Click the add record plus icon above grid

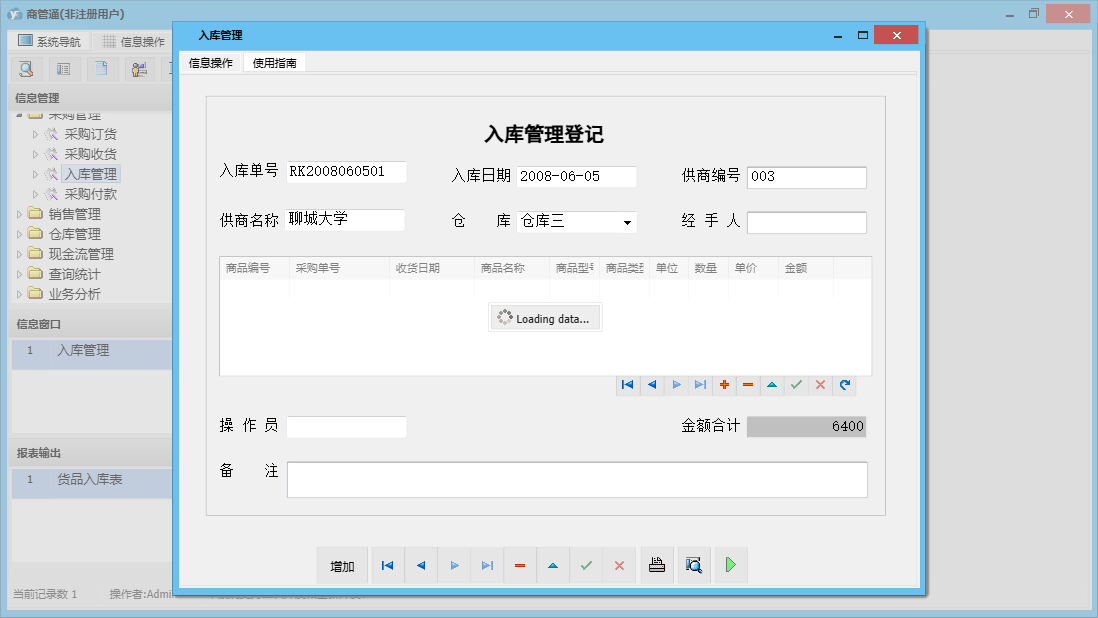[x=724, y=385]
